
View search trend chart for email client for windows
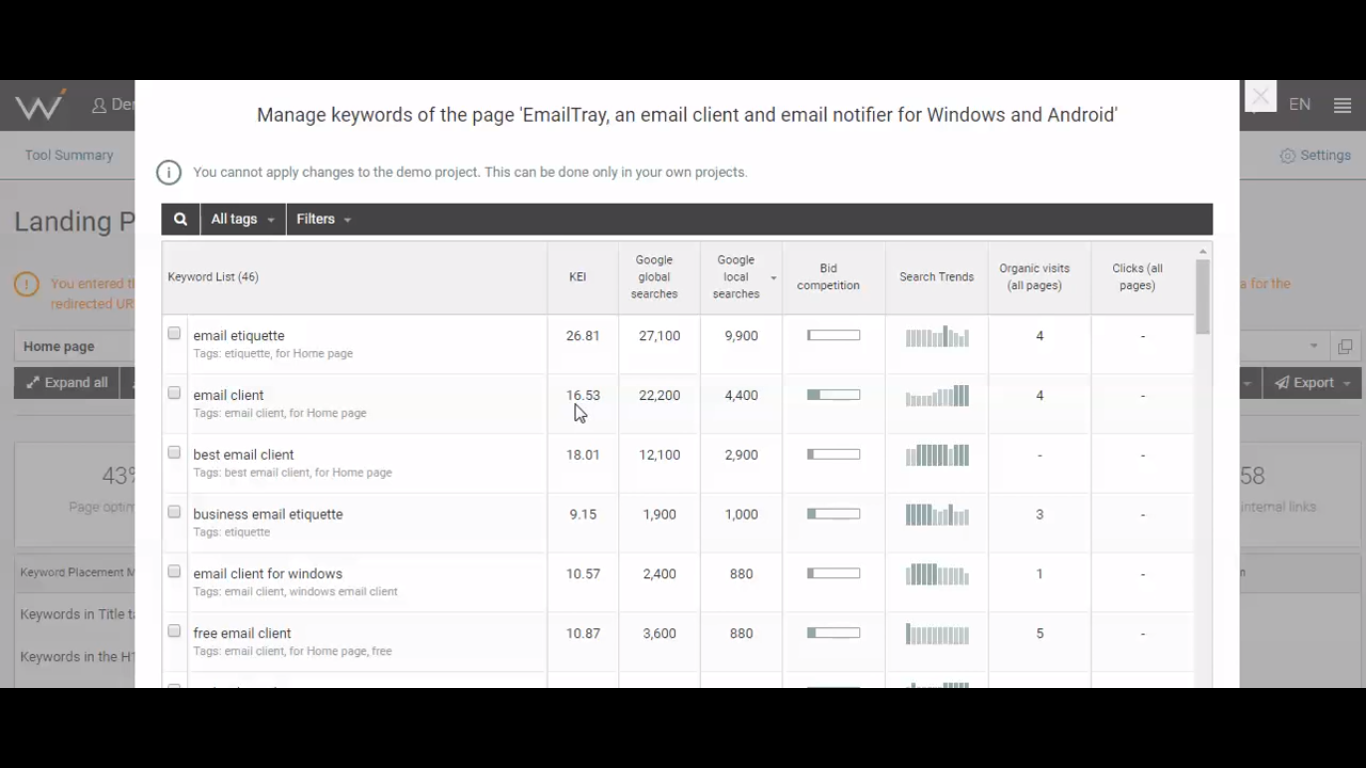point(937,574)
